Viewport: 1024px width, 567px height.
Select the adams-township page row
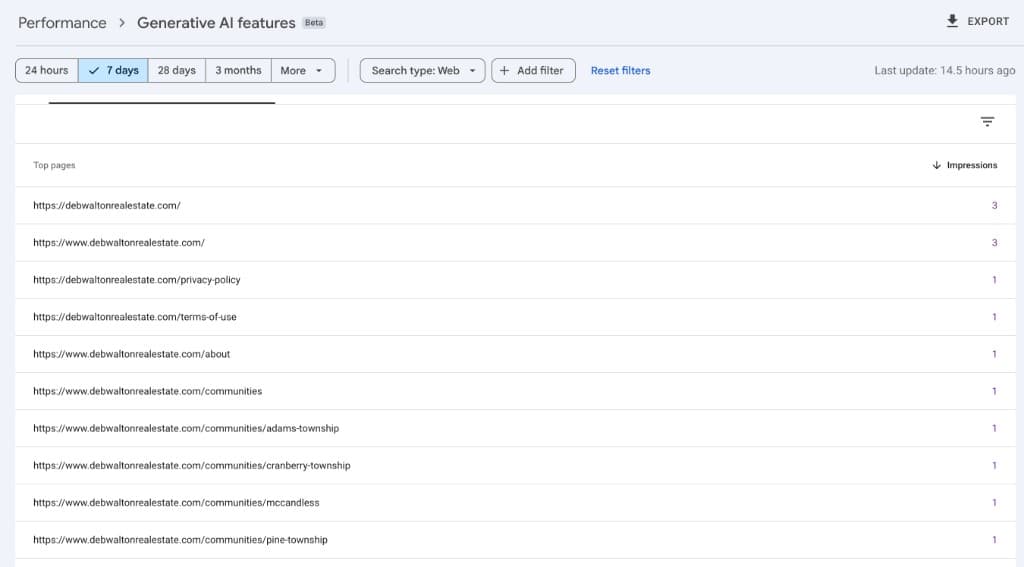click(x=515, y=429)
